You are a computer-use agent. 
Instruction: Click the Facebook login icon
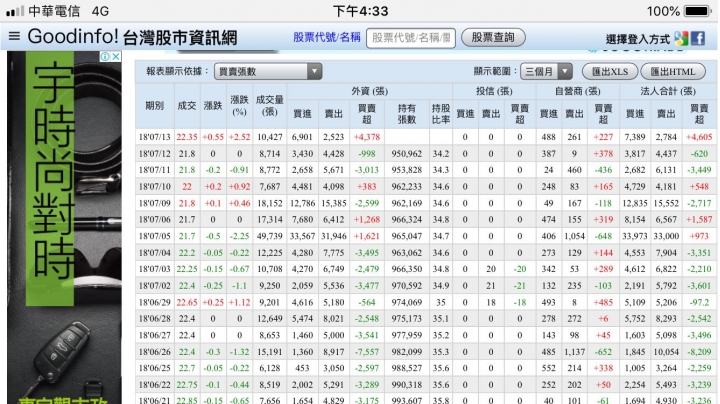(698, 38)
